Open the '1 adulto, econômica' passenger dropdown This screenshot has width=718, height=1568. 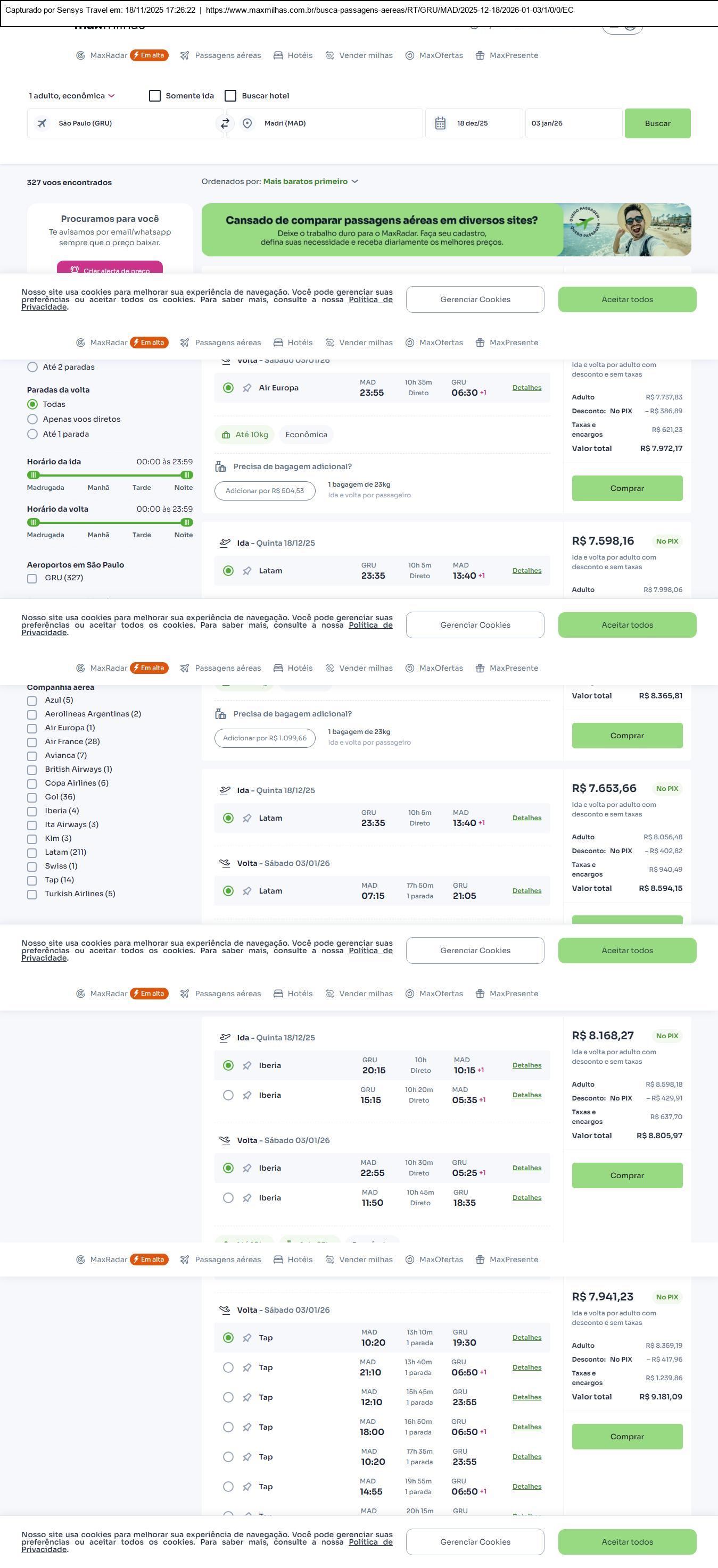72,96
